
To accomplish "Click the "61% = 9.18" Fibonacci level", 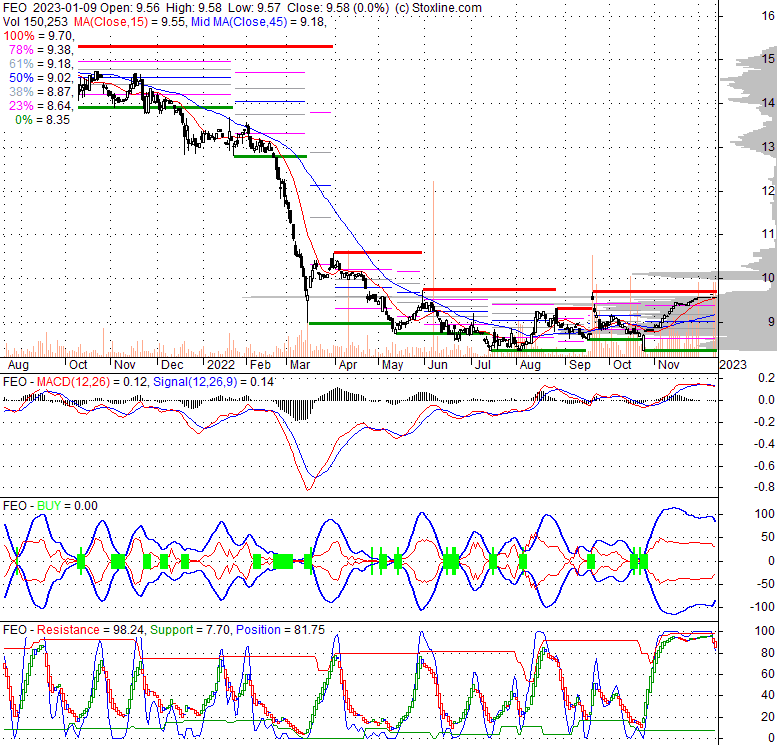I will 41,63.
